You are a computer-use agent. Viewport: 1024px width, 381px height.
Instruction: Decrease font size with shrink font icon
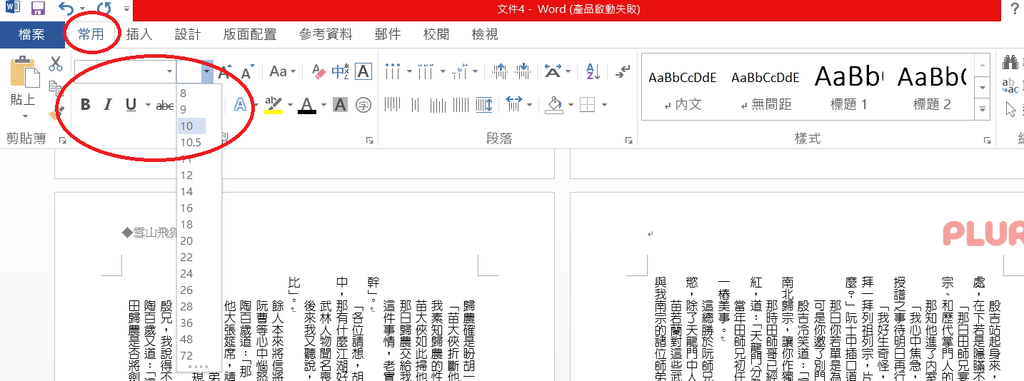[248, 71]
